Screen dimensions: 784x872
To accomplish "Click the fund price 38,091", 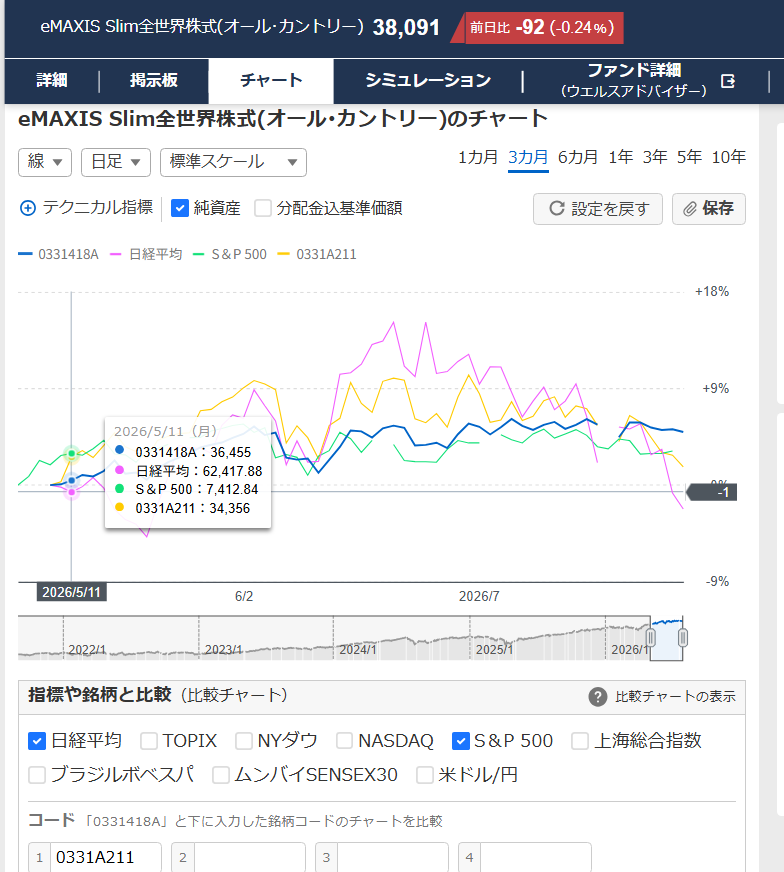I will (x=406, y=27).
